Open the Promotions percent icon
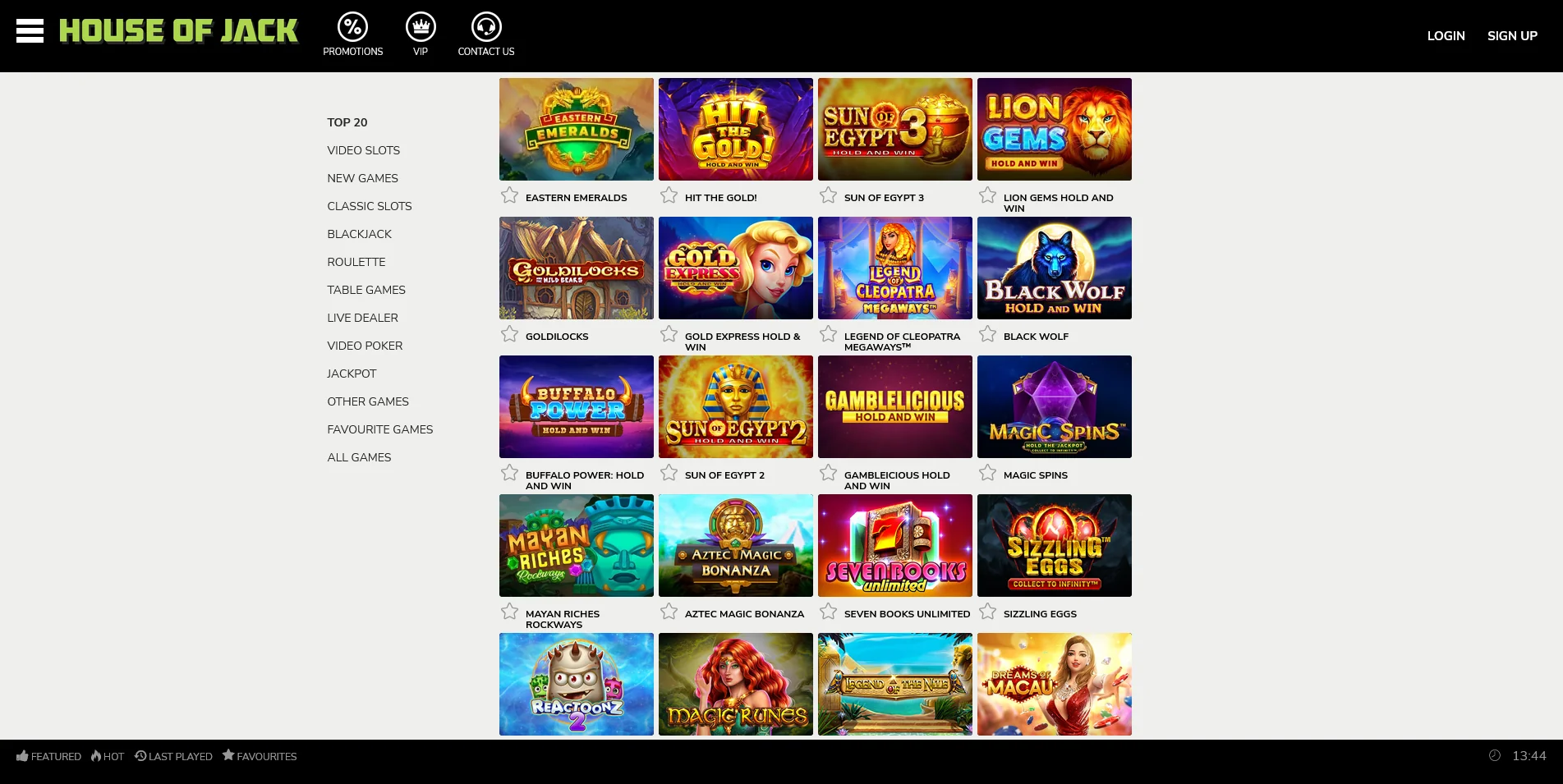This screenshot has width=1563, height=784. (x=352, y=28)
